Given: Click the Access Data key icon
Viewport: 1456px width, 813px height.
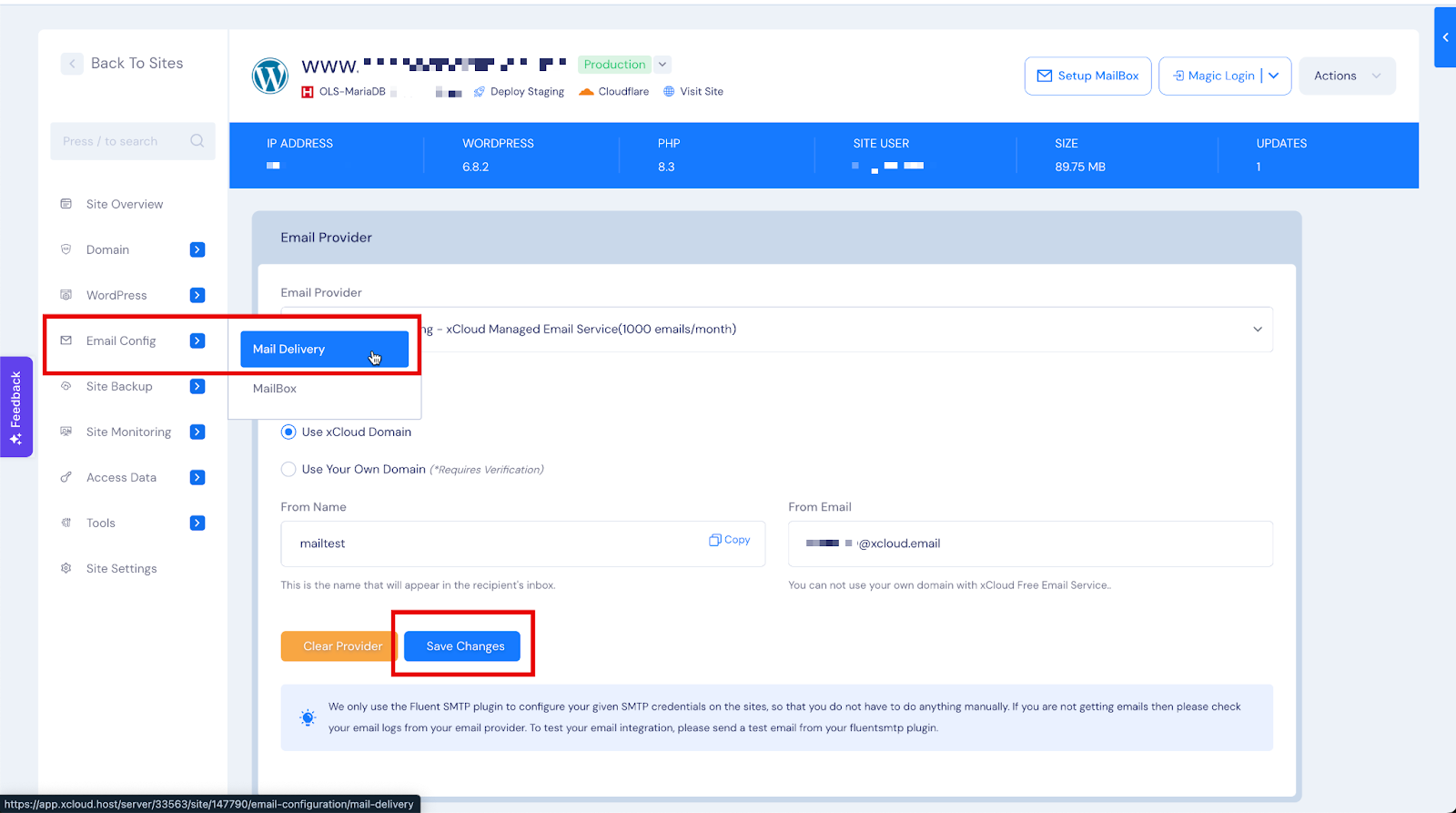Looking at the screenshot, I should pos(66,477).
